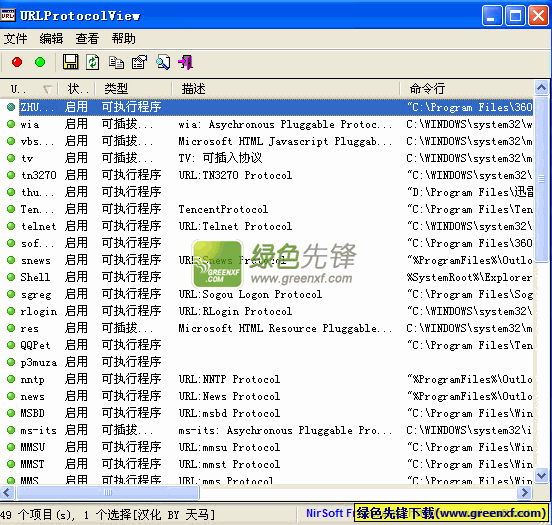Click 'URL:Telnet Protocol' description cell
The height and width of the screenshot is (525, 552).
(x=235, y=226)
